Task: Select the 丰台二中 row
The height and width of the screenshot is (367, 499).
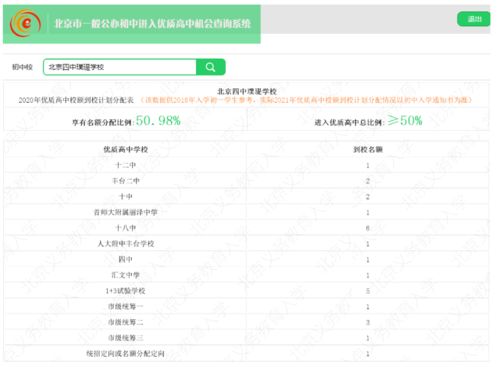Action: 247,181
